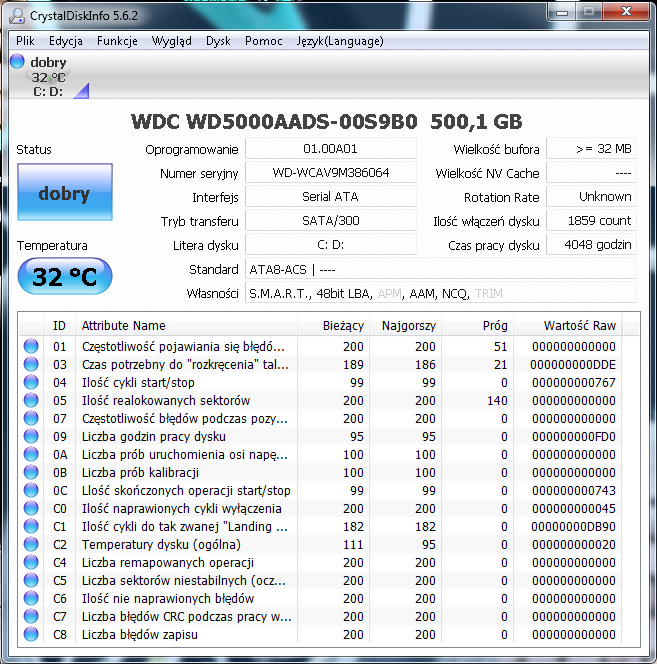Click the Litera dysku field C: D:
This screenshot has width=657, height=664.
coord(330,245)
